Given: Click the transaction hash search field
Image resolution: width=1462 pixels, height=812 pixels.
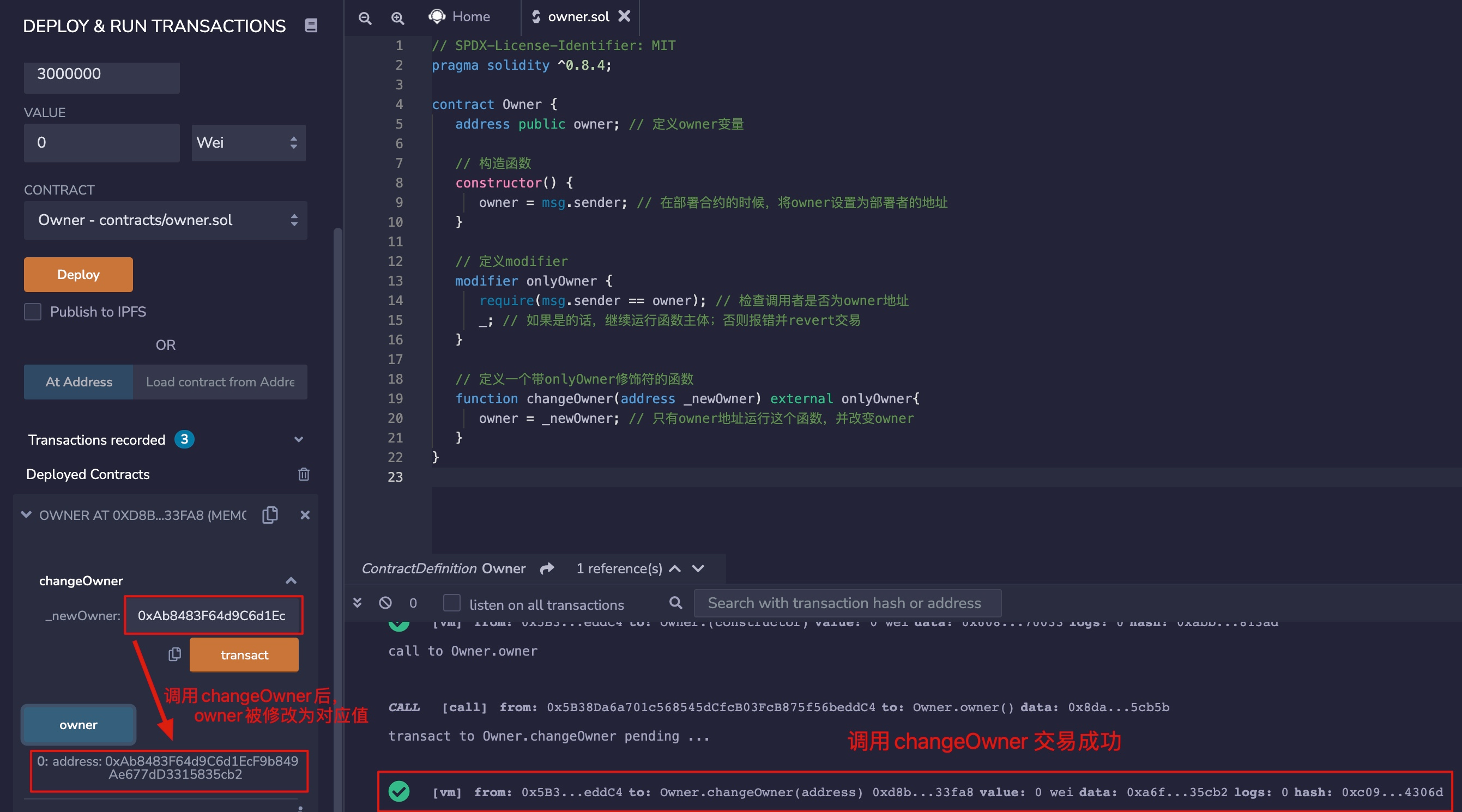Looking at the screenshot, I should click(847, 603).
